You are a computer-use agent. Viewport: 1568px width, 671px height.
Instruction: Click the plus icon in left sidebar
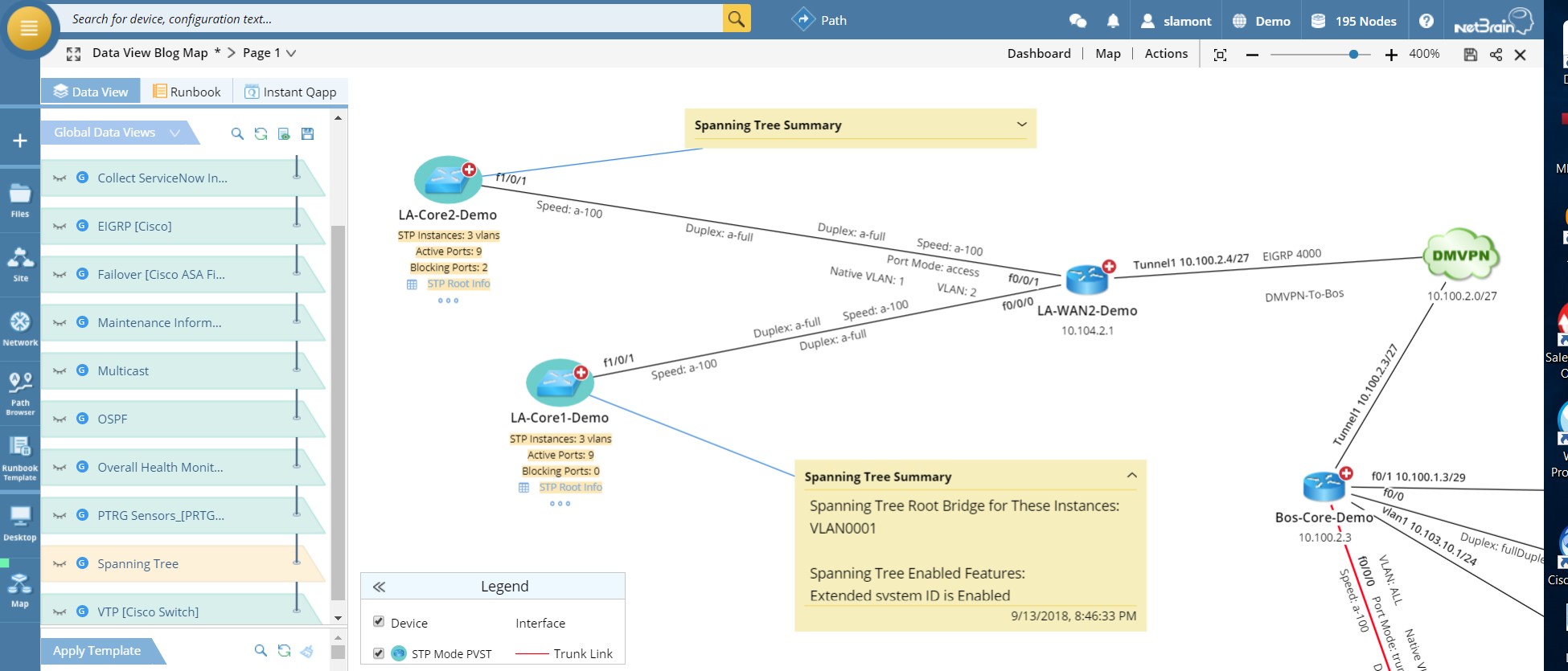20,141
